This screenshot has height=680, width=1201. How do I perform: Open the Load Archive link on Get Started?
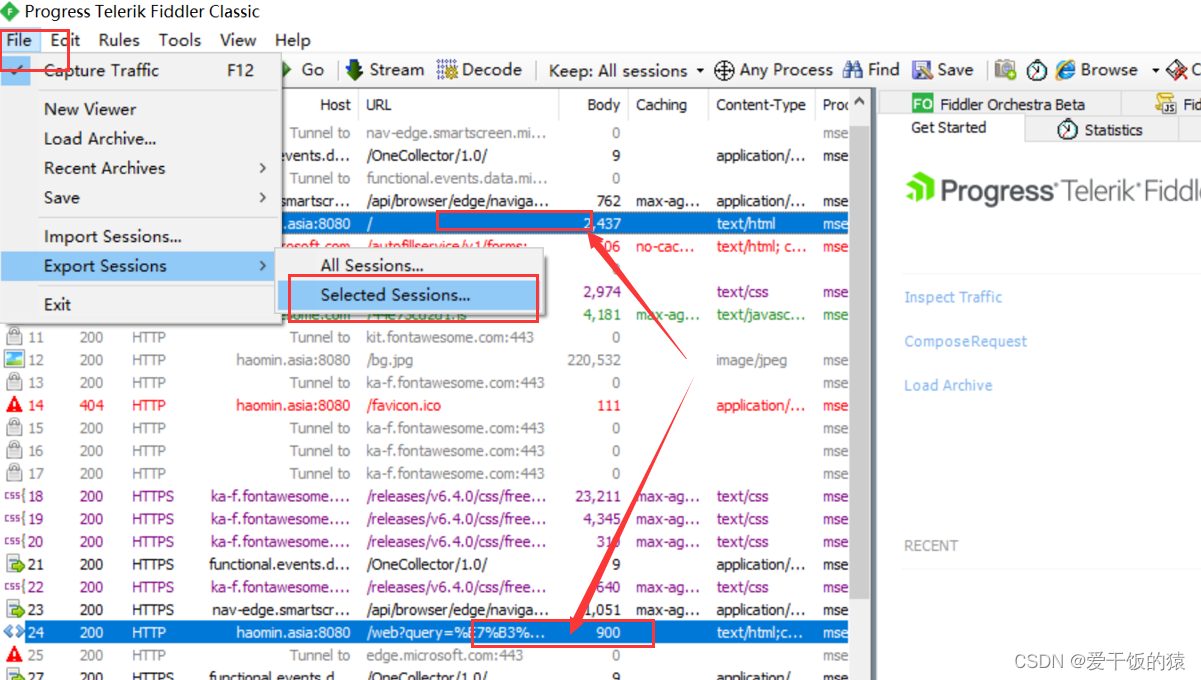948,385
